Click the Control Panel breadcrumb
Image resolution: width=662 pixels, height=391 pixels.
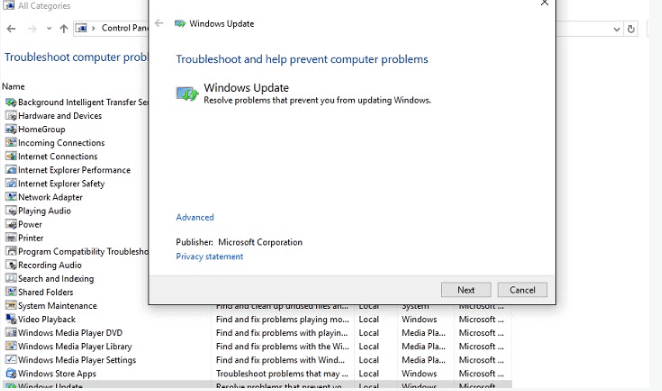click(x=125, y=28)
